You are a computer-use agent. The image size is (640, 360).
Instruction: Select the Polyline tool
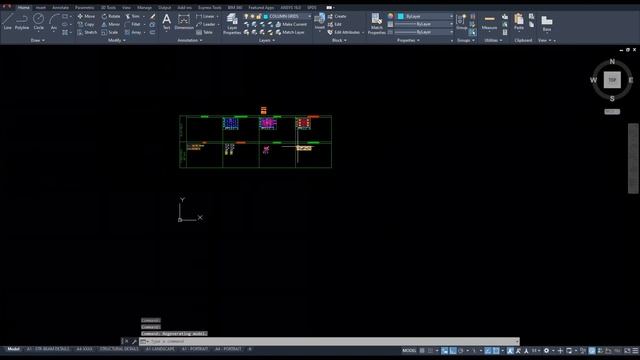point(22,21)
